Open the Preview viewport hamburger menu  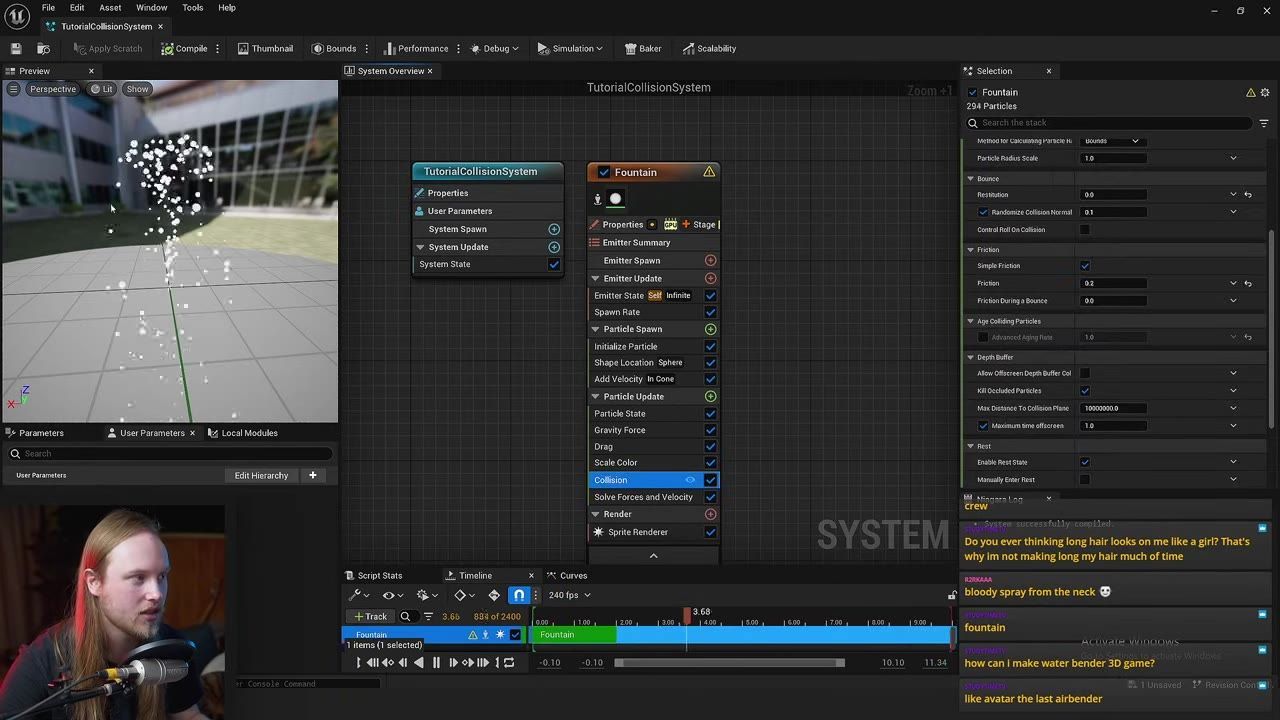click(13, 89)
